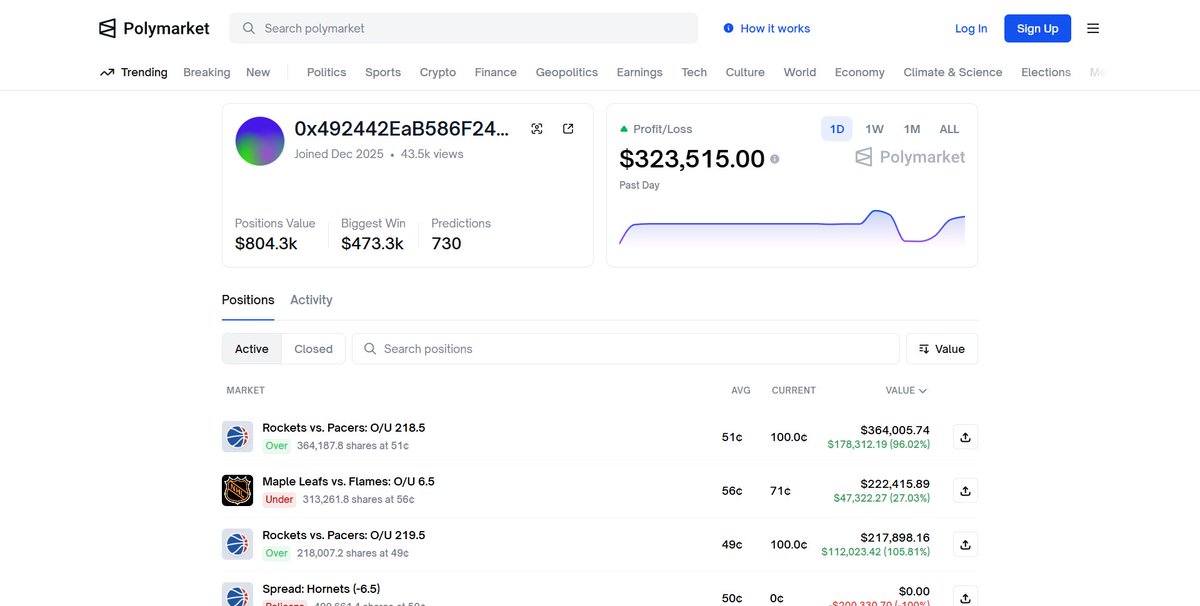Open the Culture category
Viewport: 1200px width, 606px height.
point(745,72)
